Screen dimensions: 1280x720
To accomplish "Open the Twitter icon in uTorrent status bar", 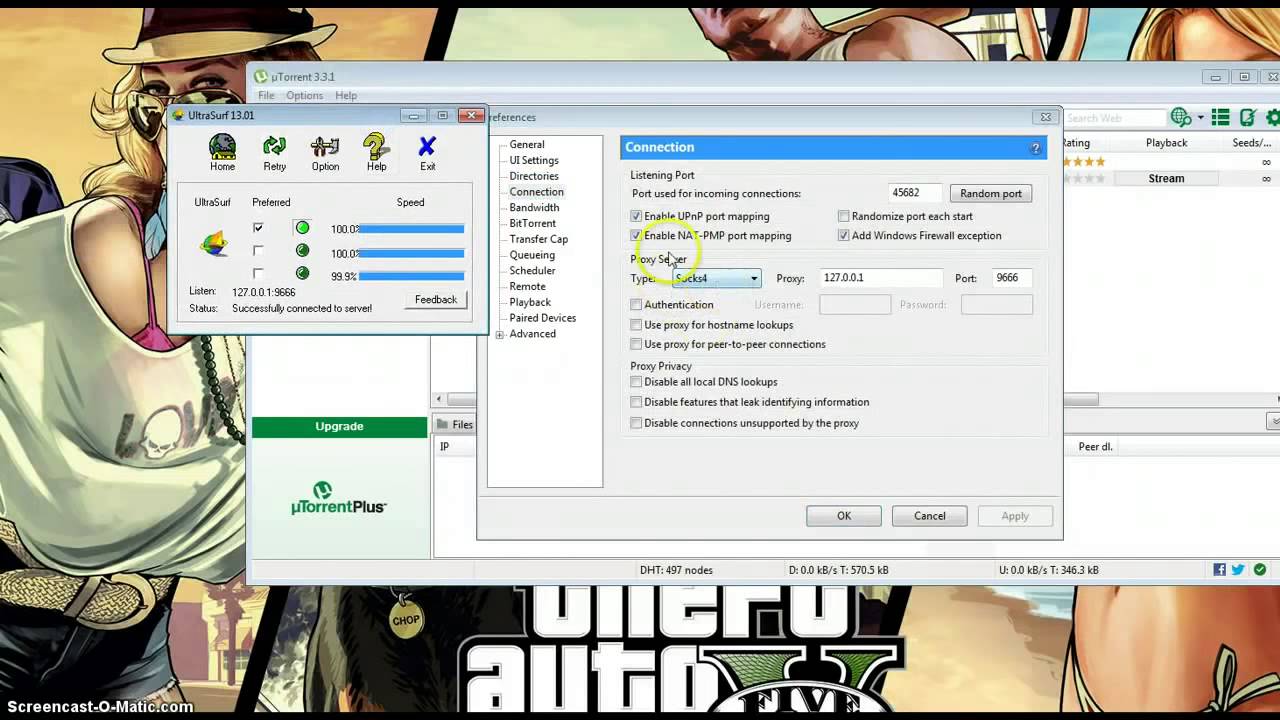I will [x=1238, y=570].
